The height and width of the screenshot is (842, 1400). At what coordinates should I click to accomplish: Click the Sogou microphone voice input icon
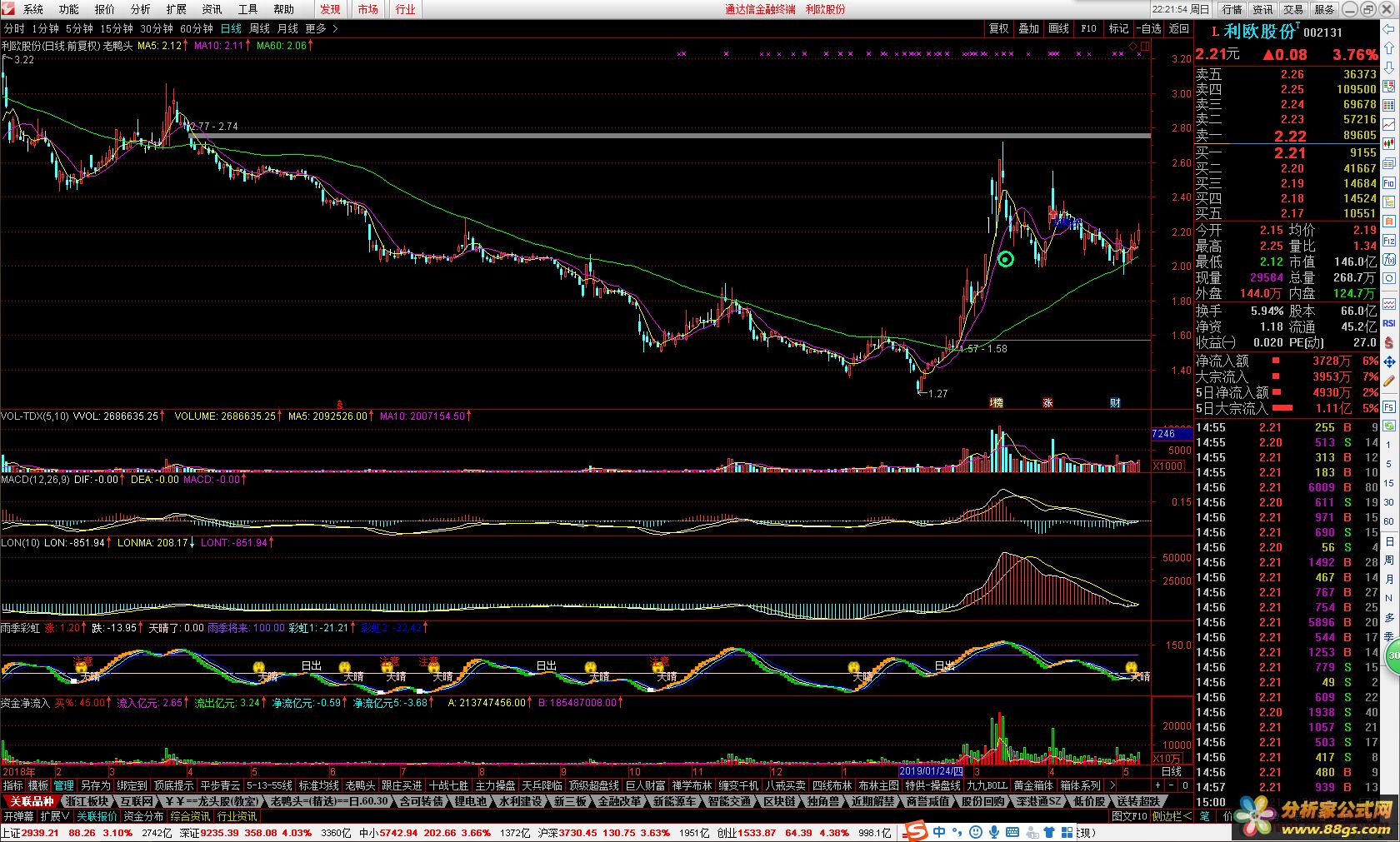click(992, 831)
